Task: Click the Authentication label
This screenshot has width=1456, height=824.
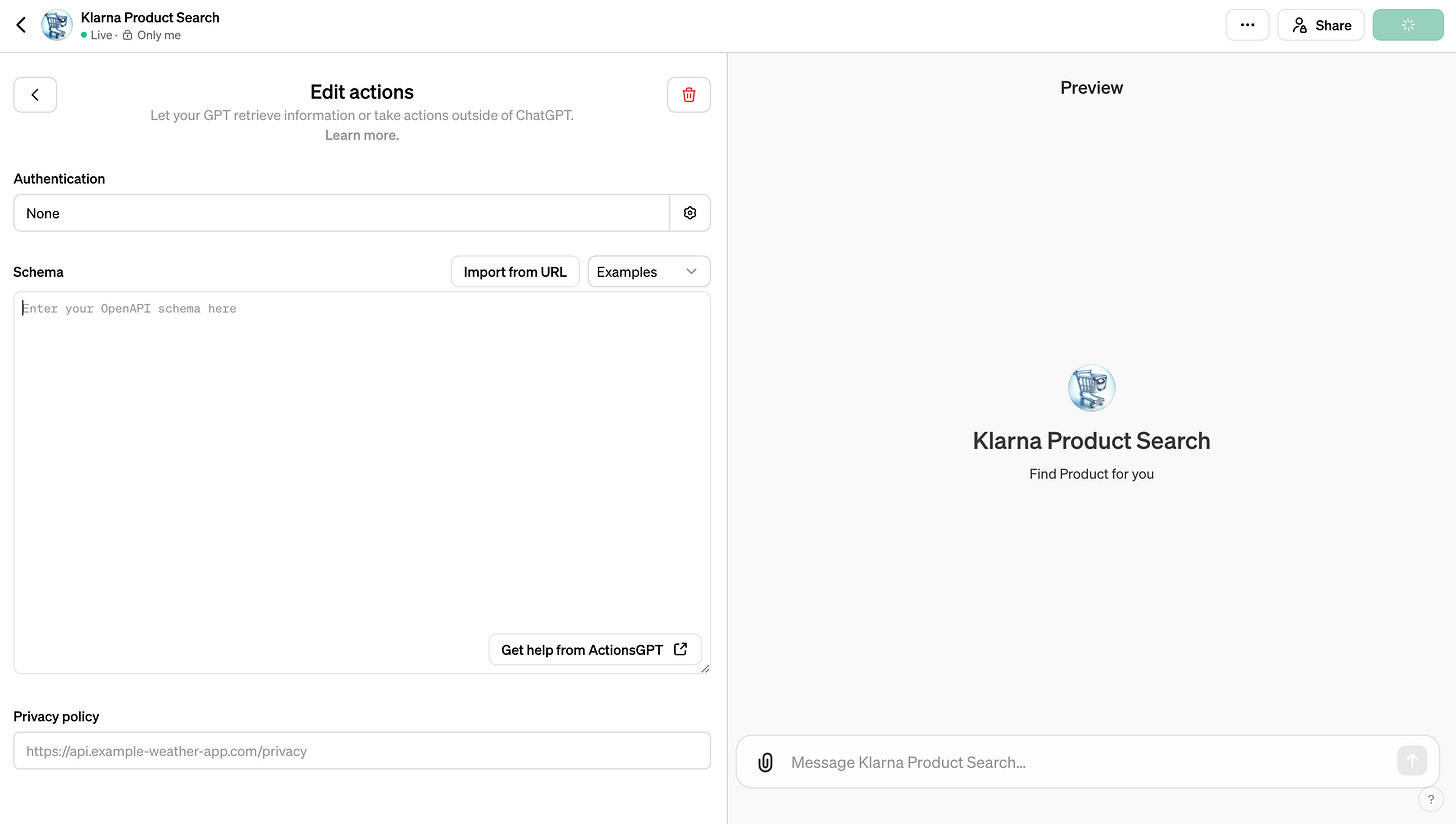Action: [x=59, y=179]
